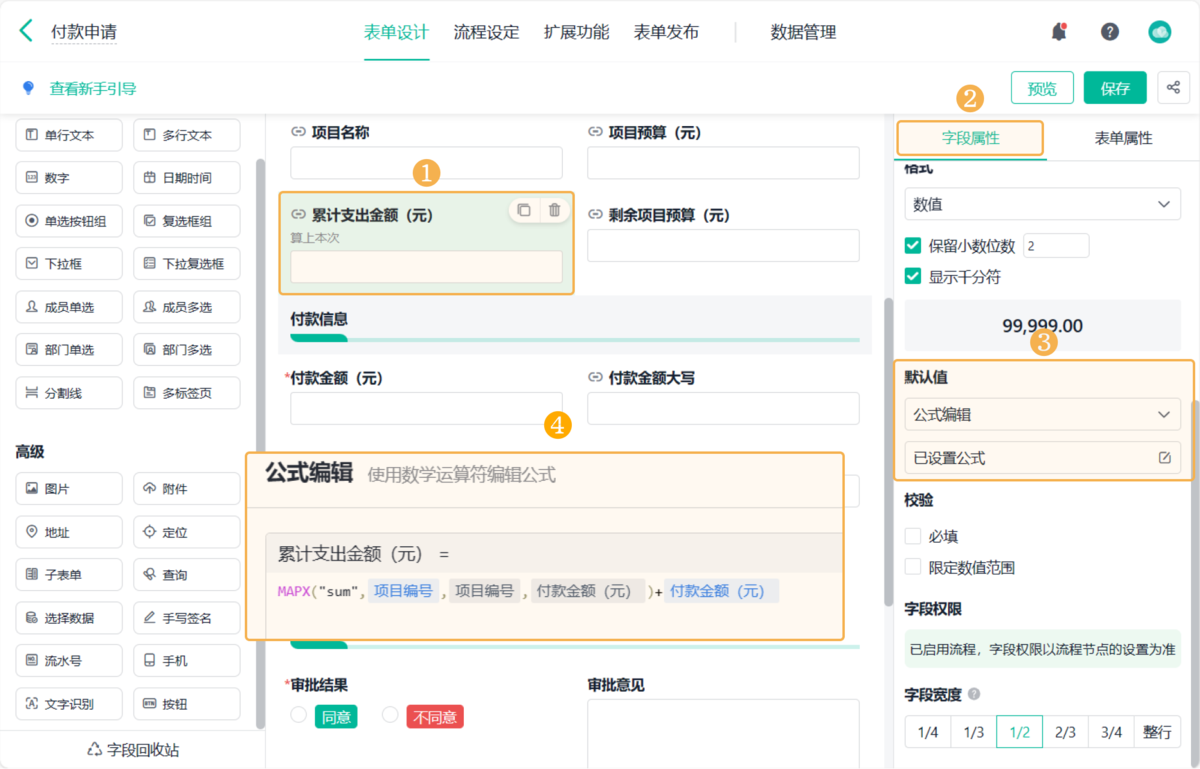Open the notification bell icon
Viewport: 1200px width, 769px height.
point(1059,31)
